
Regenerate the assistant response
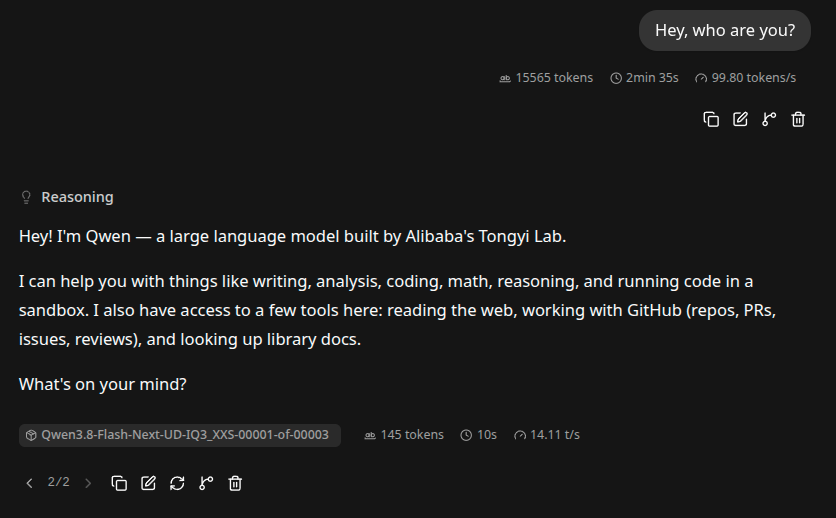point(177,483)
